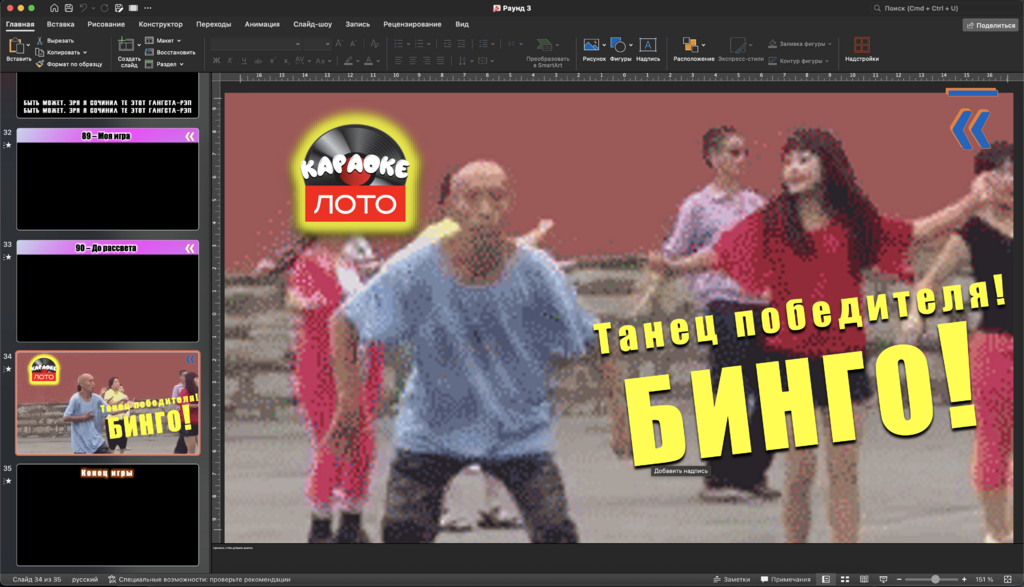This screenshot has width=1024, height=587.
Task: Open the Раздел section dropdown
Action: click(165, 64)
